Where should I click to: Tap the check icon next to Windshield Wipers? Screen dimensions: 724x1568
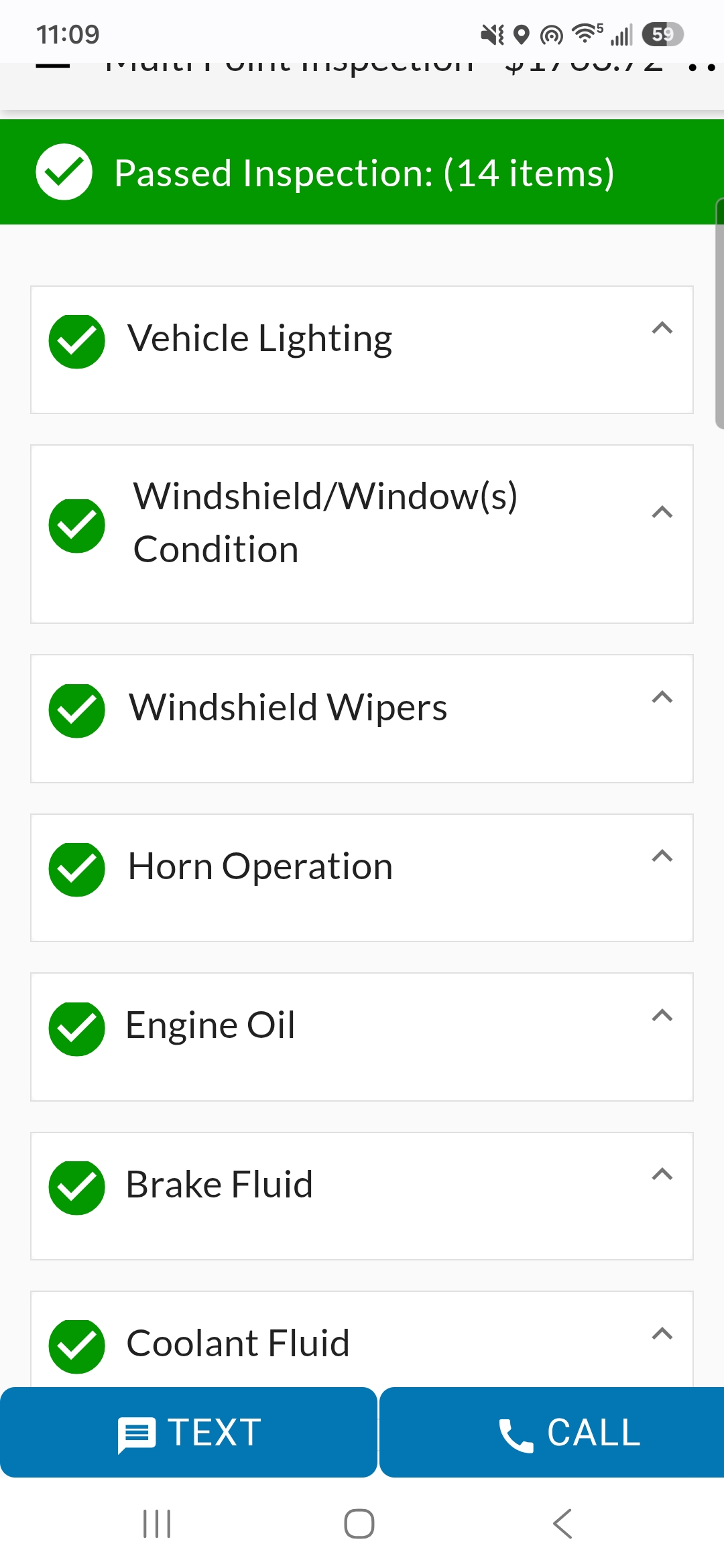coord(77,711)
